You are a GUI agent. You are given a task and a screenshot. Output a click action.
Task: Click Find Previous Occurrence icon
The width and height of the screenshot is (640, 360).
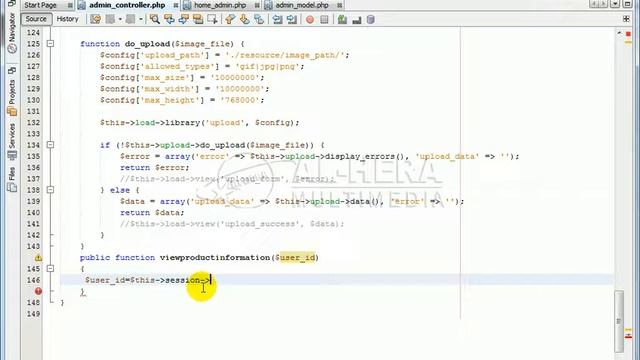pyautogui.click(x=169, y=19)
